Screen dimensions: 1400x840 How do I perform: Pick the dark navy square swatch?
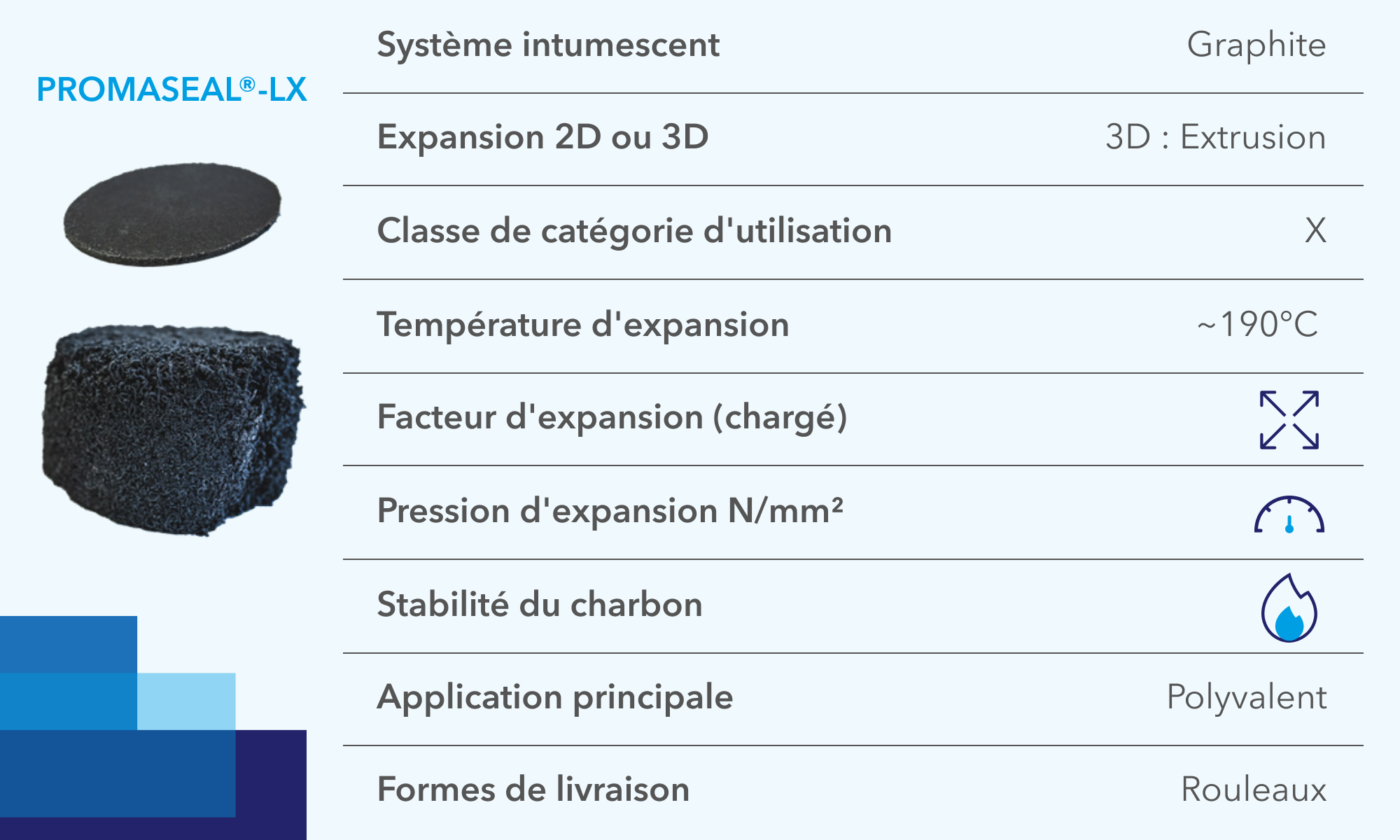point(272,784)
